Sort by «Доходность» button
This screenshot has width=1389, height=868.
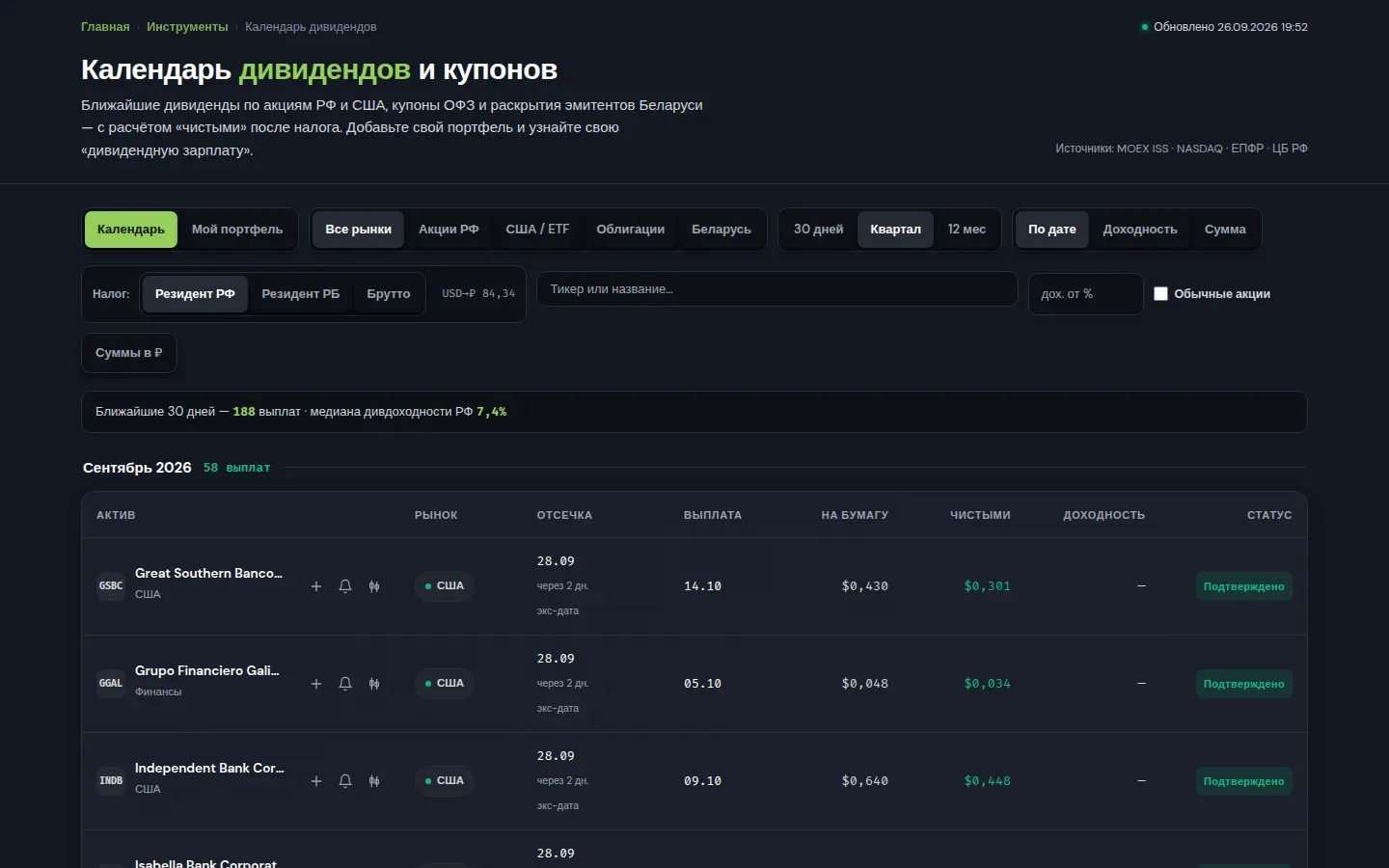(1140, 230)
